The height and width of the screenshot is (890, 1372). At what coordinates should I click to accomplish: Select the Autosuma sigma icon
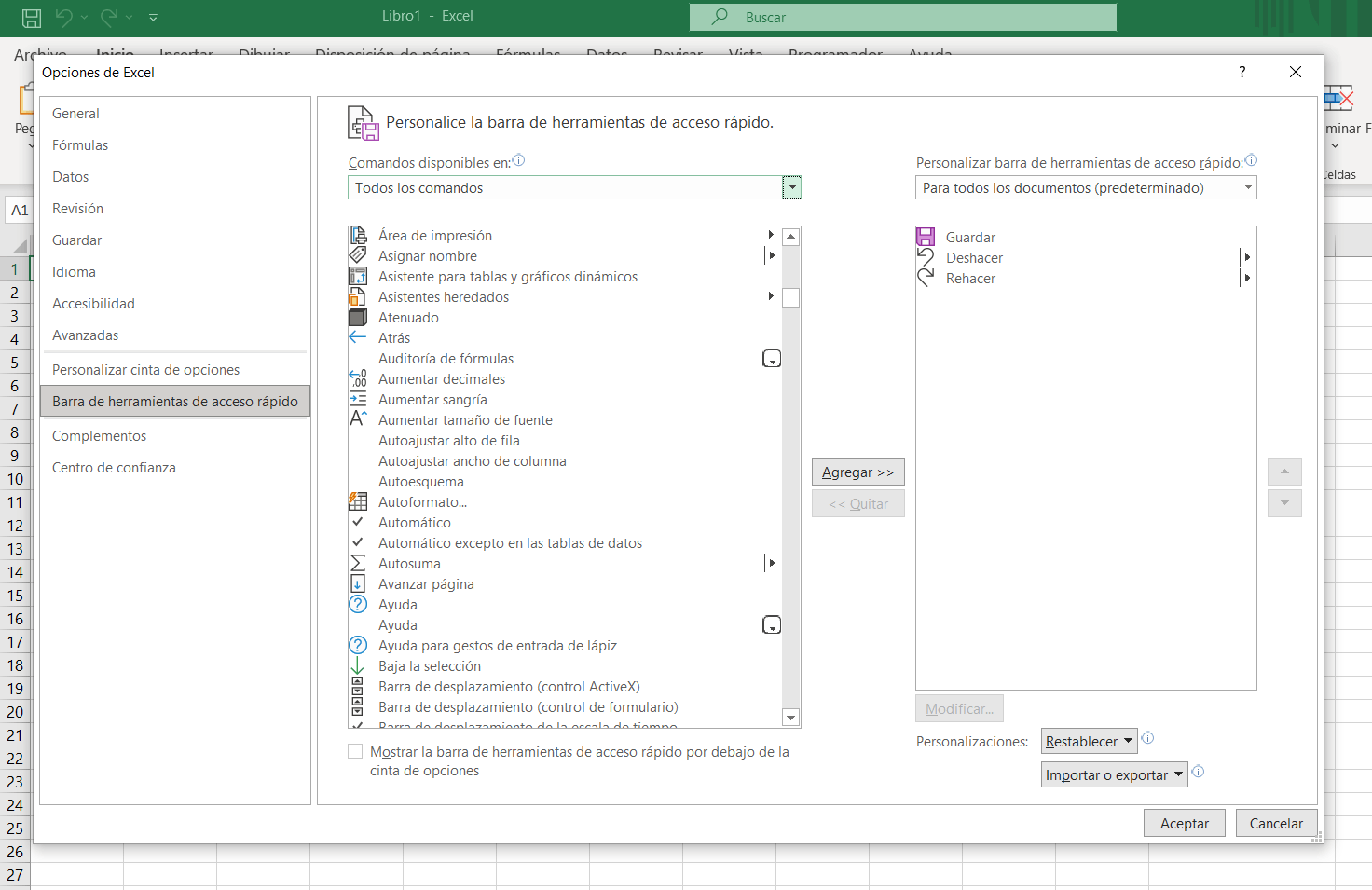click(x=358, y=564)
